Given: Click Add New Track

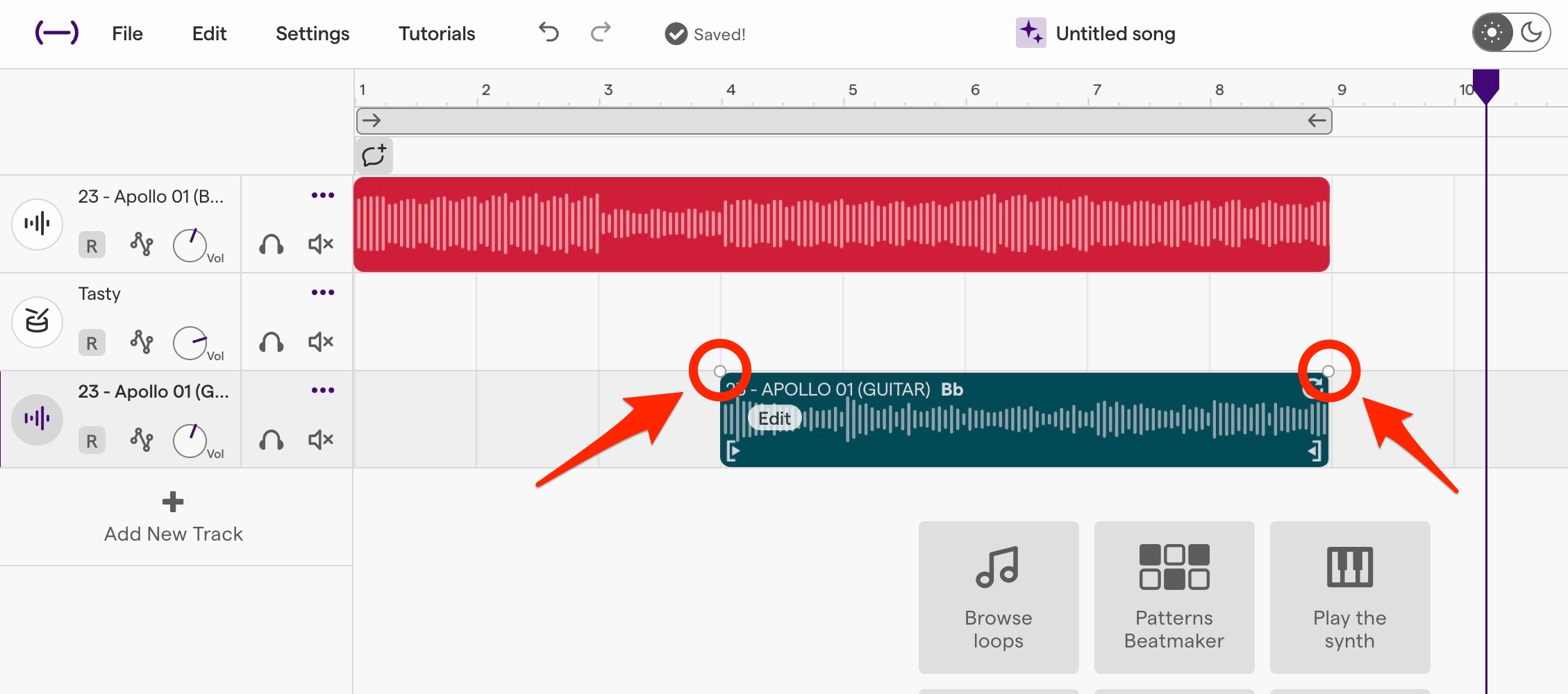Looking at the screenshot, I should click(x=173, y=518).
